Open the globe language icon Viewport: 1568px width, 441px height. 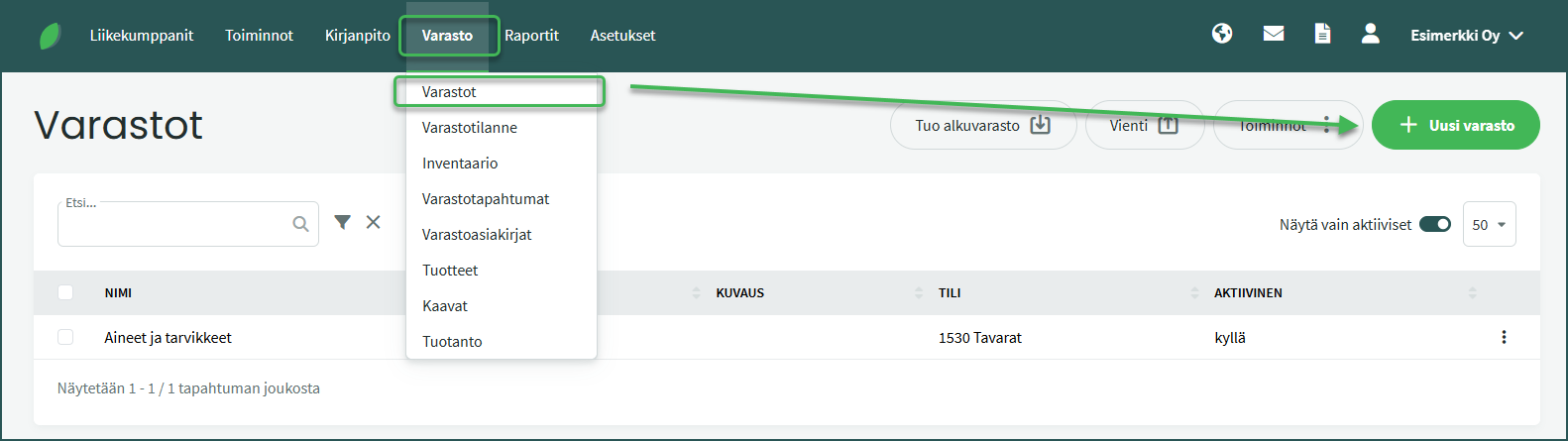click(1222, 34)
